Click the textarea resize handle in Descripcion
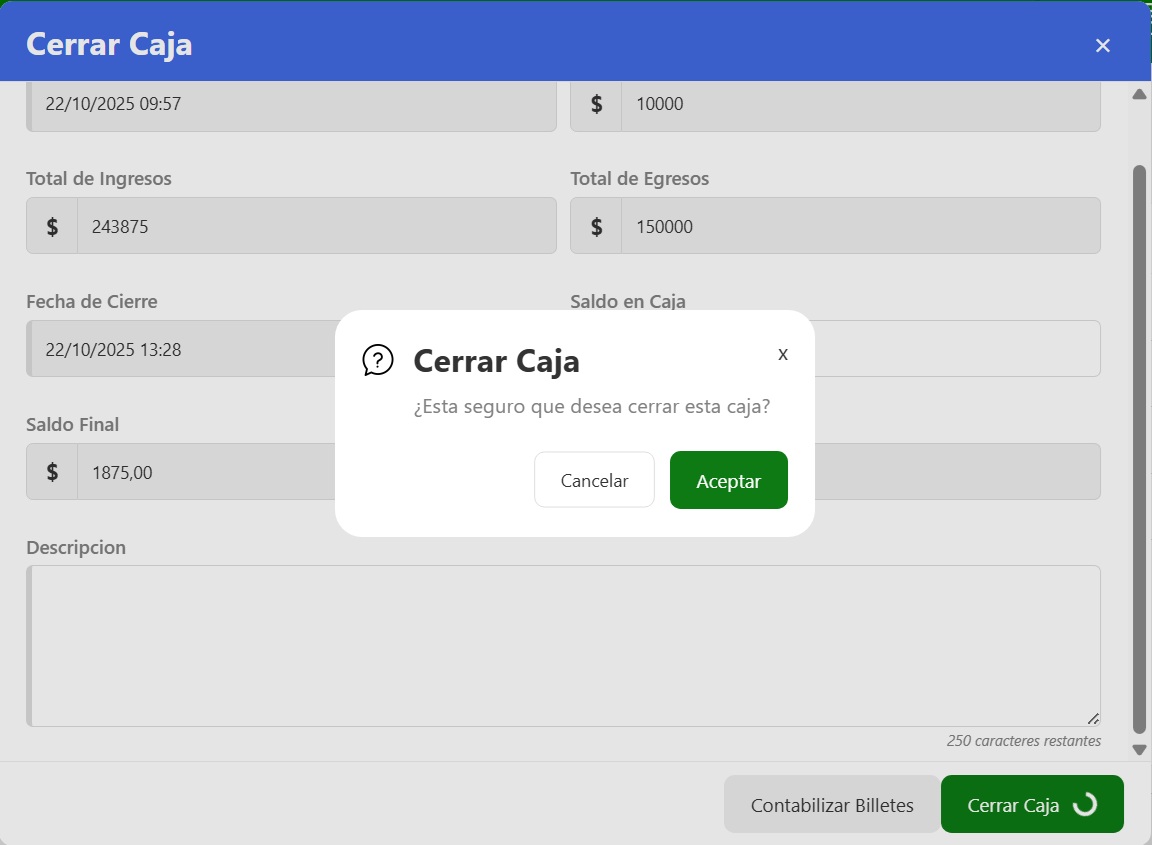The height and width of the screenshot is (845, 1152). pyautogui.click(x=1093, y=718)
